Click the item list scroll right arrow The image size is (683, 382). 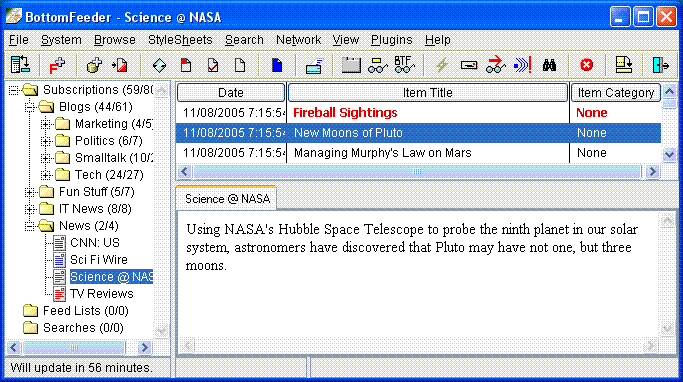coord(652,172)
